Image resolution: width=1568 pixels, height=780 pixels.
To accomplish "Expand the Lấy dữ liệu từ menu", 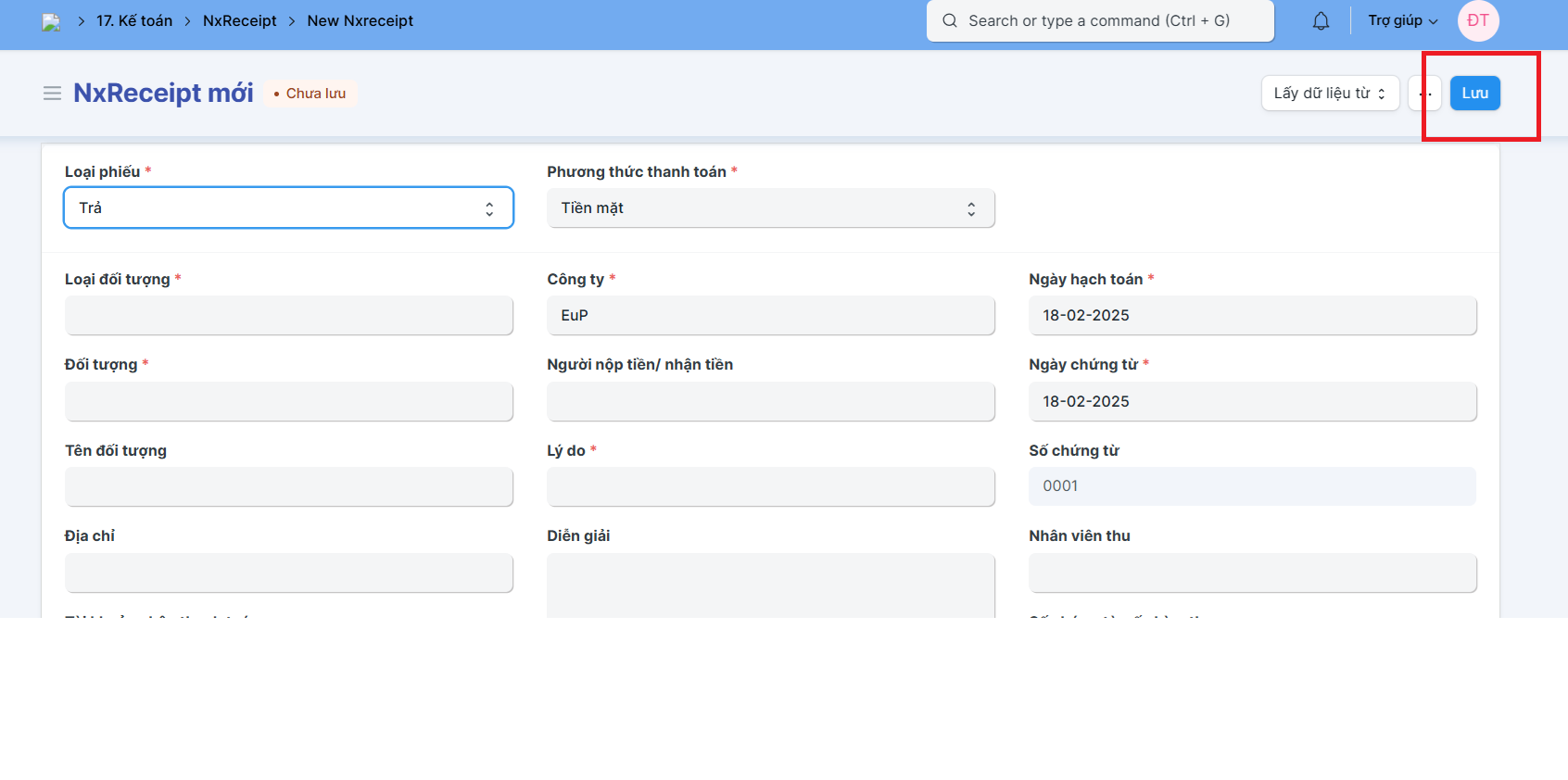I will point(1329,94).
